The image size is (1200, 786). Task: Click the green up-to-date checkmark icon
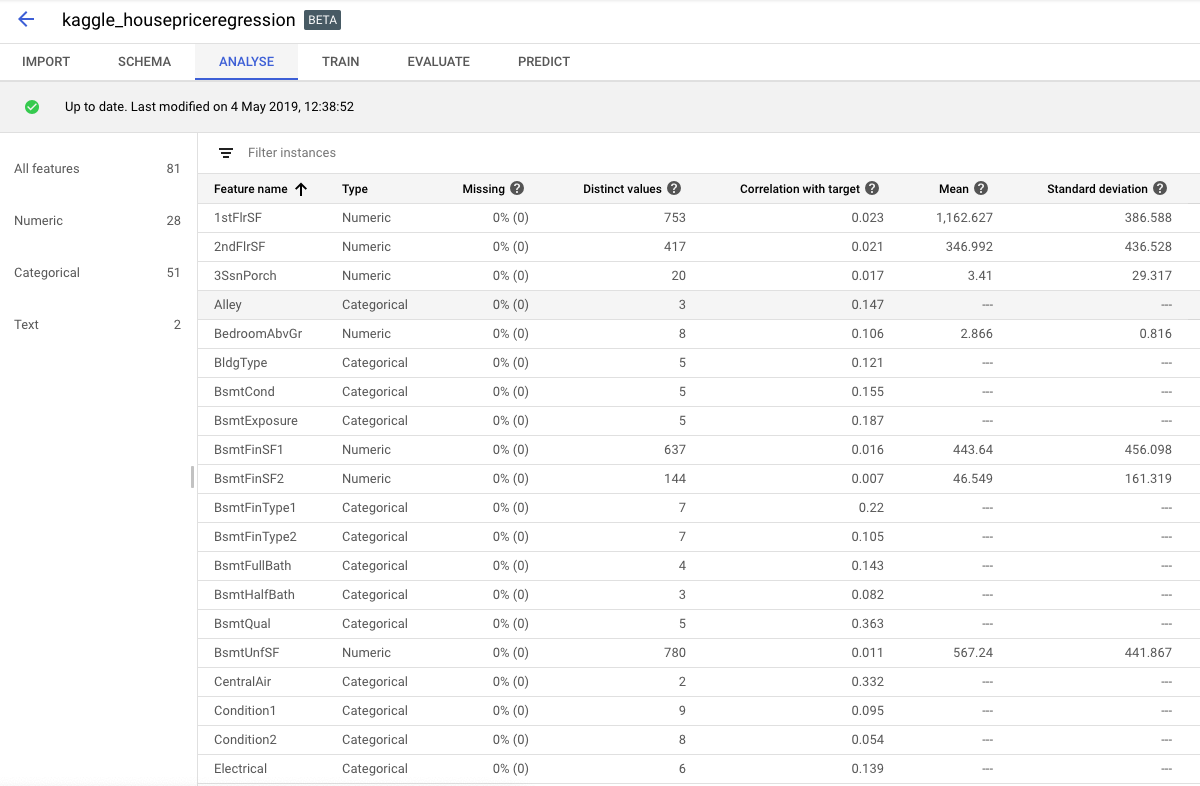pos(32,107)
